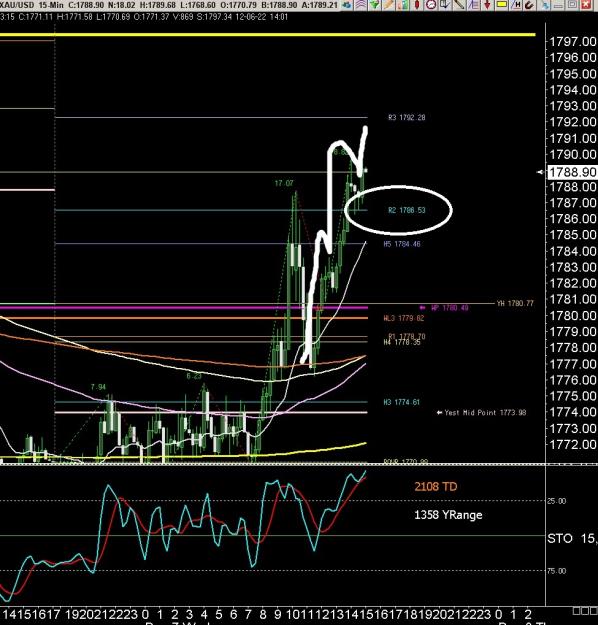Select the yellow rectangle drawing tool
598x625 pixels.
coord(502,4)
